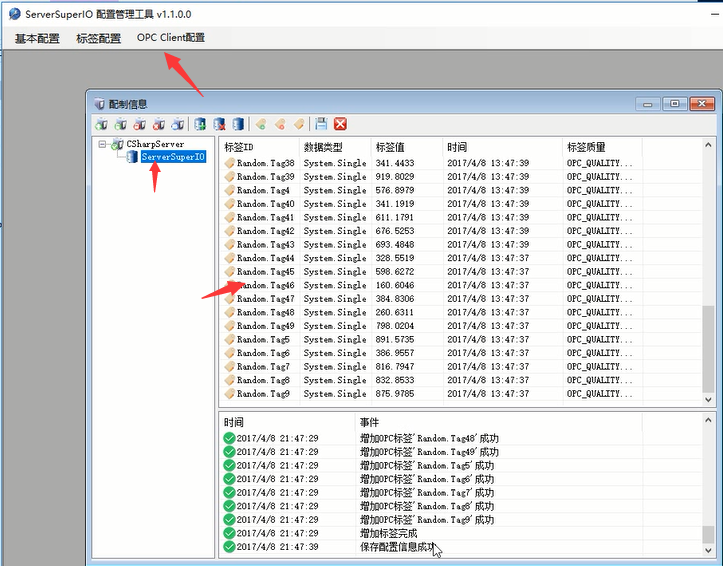Click the up arrow of the tag table scrollbar
The height and width of the screenshot is (566, 723).
(708, 145)
